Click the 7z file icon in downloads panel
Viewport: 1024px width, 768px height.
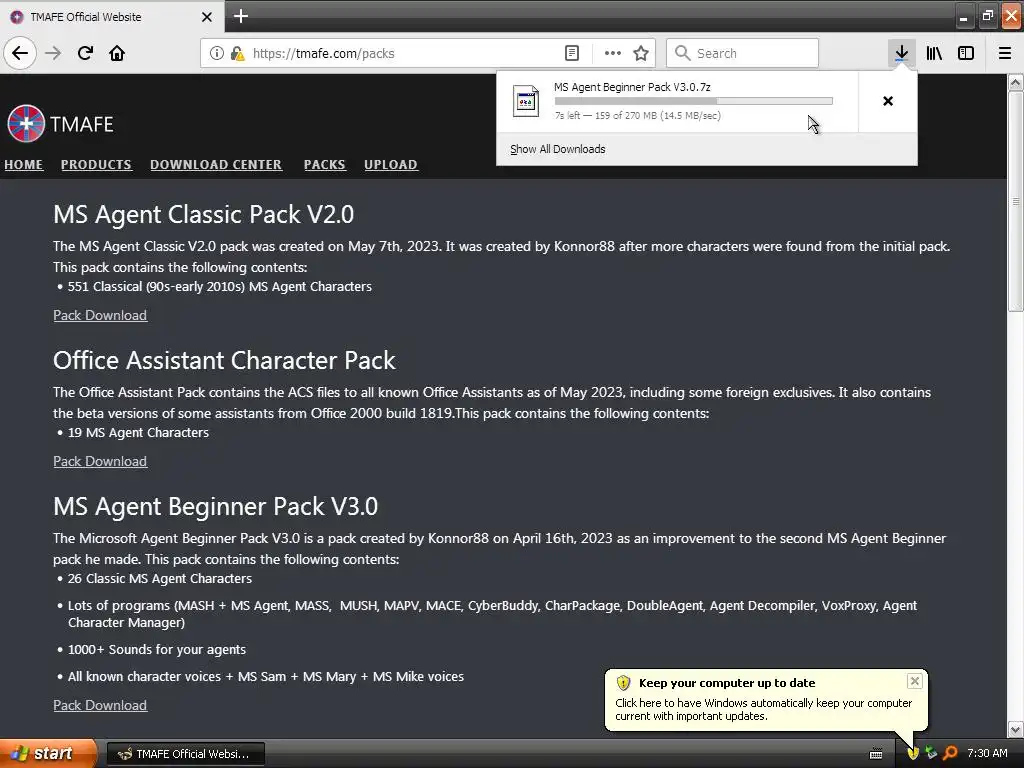pos(526,101)
